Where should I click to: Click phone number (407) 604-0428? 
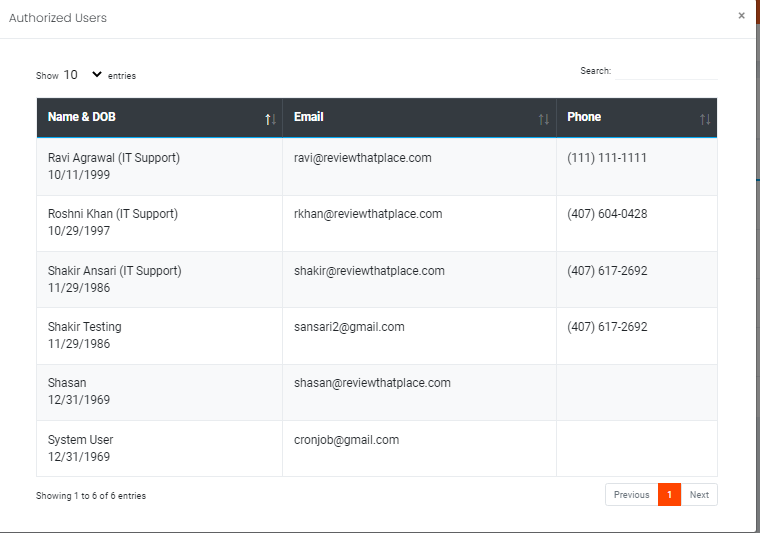point(607,214)
